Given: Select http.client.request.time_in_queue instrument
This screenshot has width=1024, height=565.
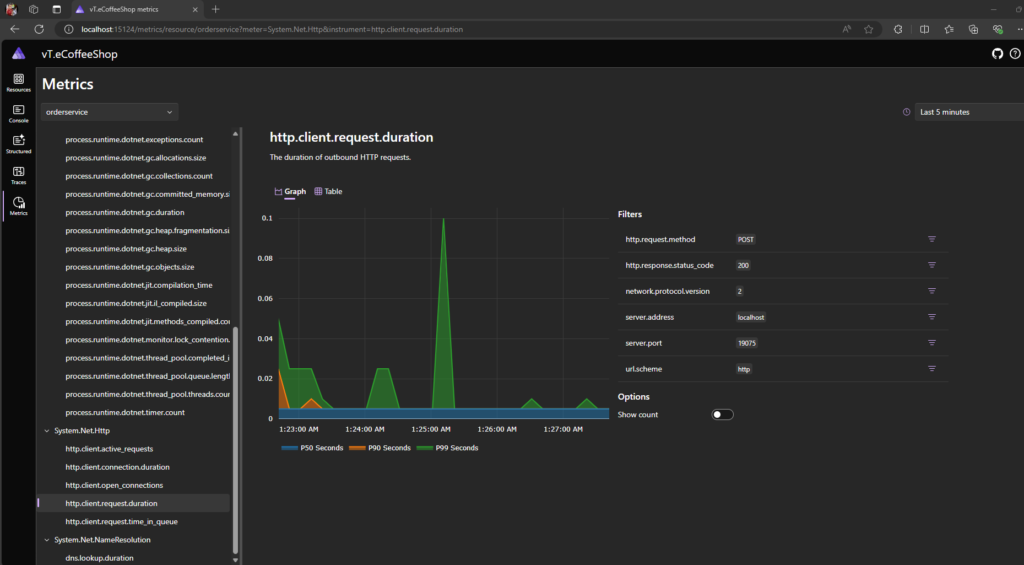Looking at the screenshot, I should click(x=121, y=522).
